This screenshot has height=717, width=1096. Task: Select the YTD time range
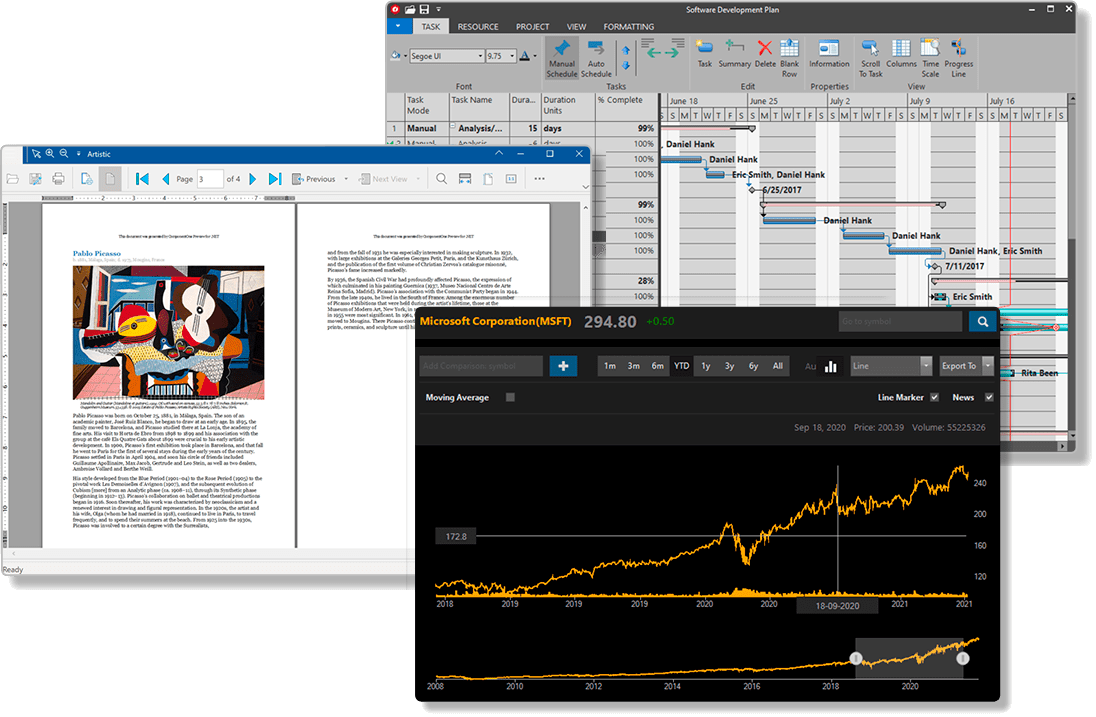pos(681,366)
